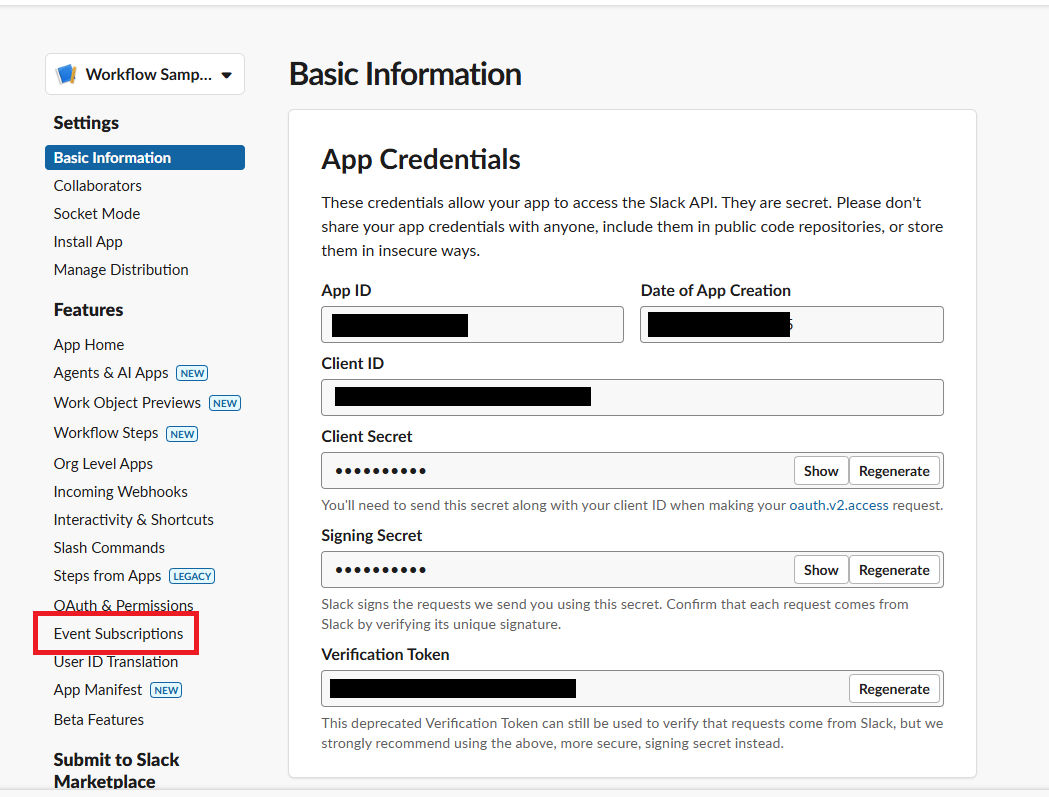The image size is (1049, 797).
Task: Open Slash Commands settings
Action: [109, 548]
